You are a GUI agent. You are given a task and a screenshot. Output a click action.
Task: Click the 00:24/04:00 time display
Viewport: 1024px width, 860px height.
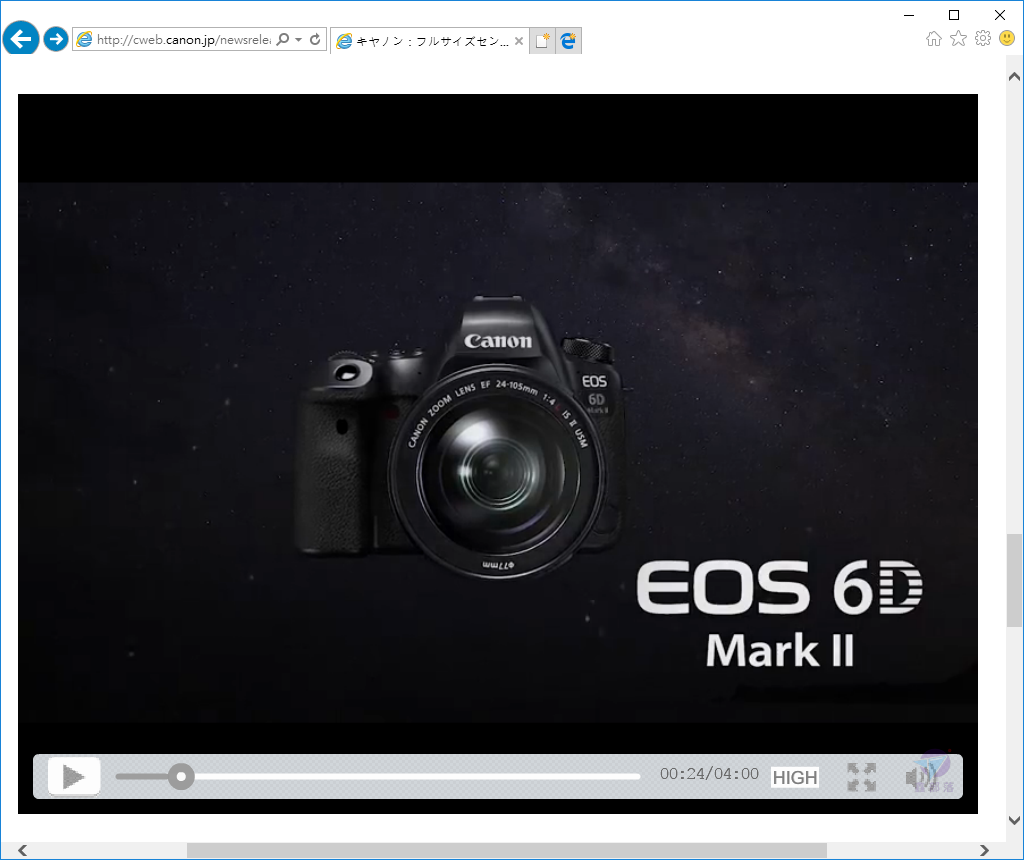point(709,774)
